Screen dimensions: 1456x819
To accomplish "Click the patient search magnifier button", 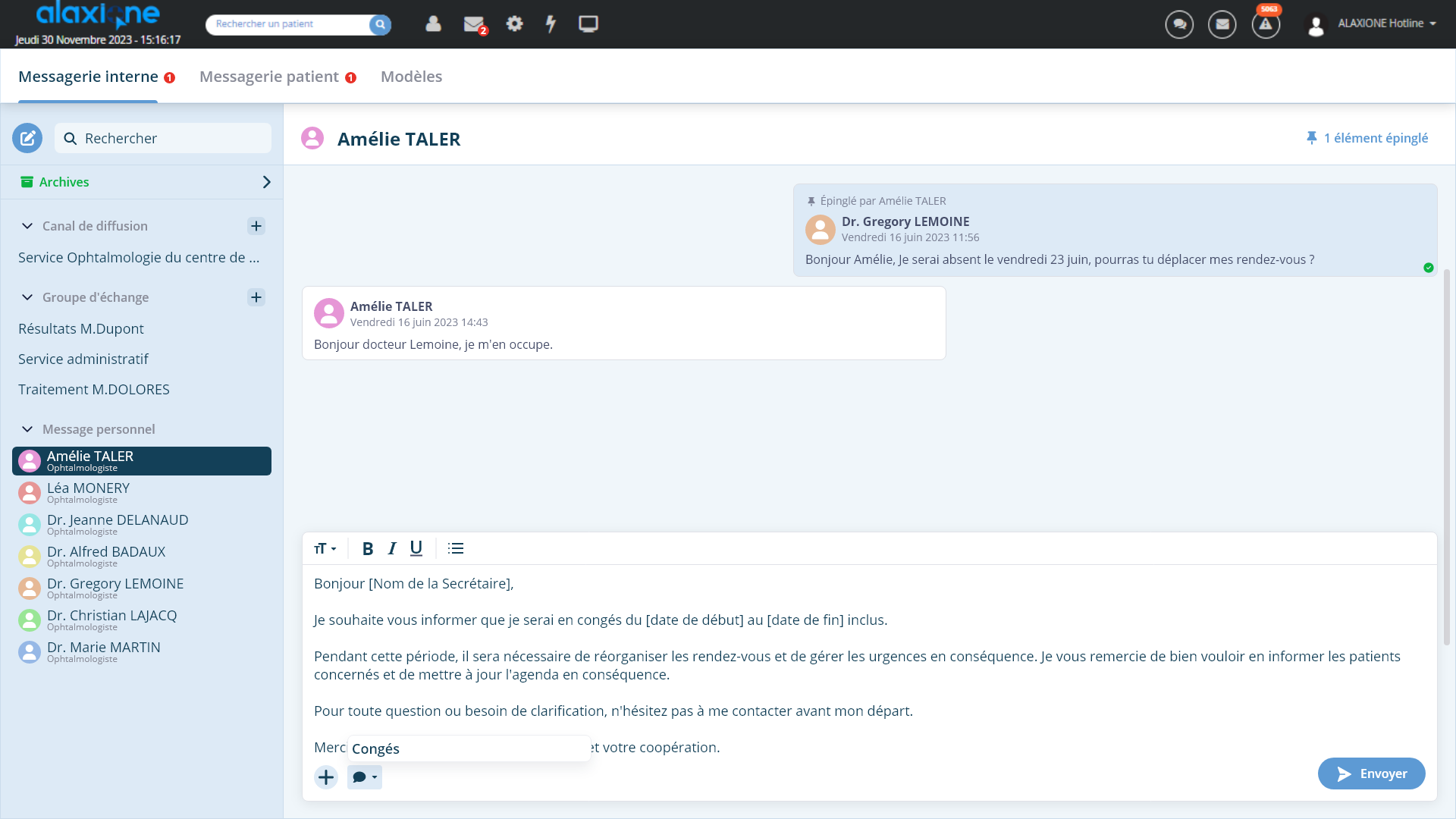I will click(x=380, y=25).
